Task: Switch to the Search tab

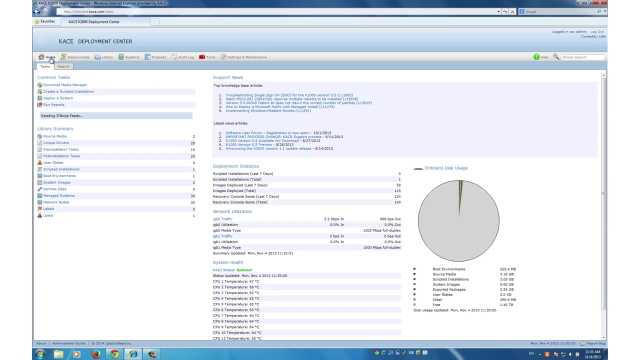Action: pyautogui.click(x=63, y=66)
